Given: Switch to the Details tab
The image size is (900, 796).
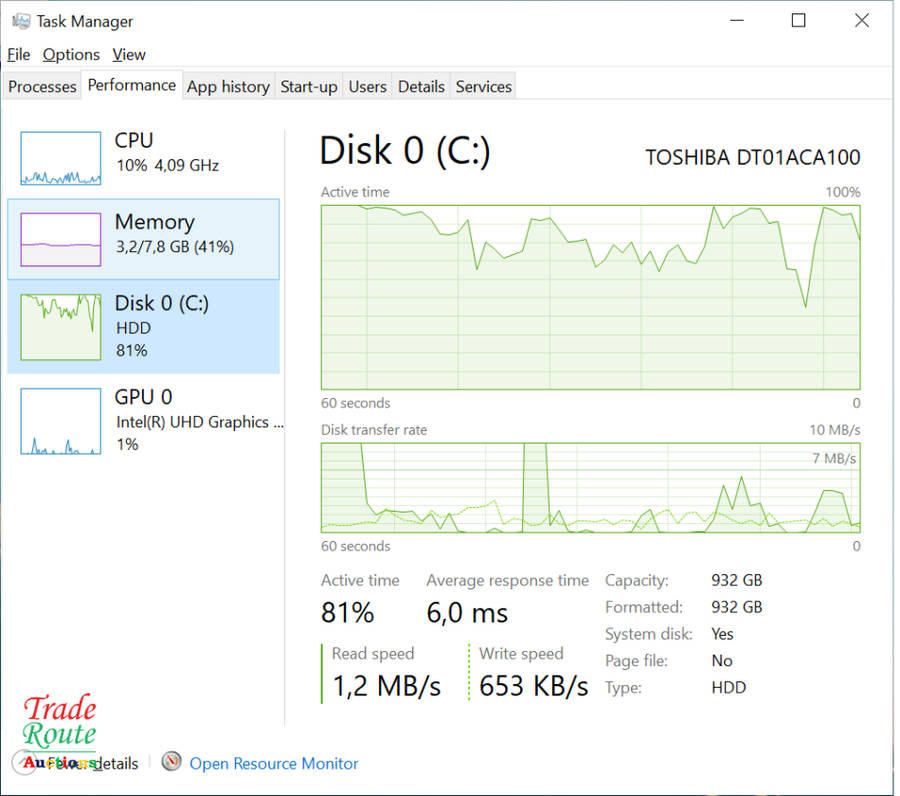Looking at the screenshot, I should coord(421,87).
